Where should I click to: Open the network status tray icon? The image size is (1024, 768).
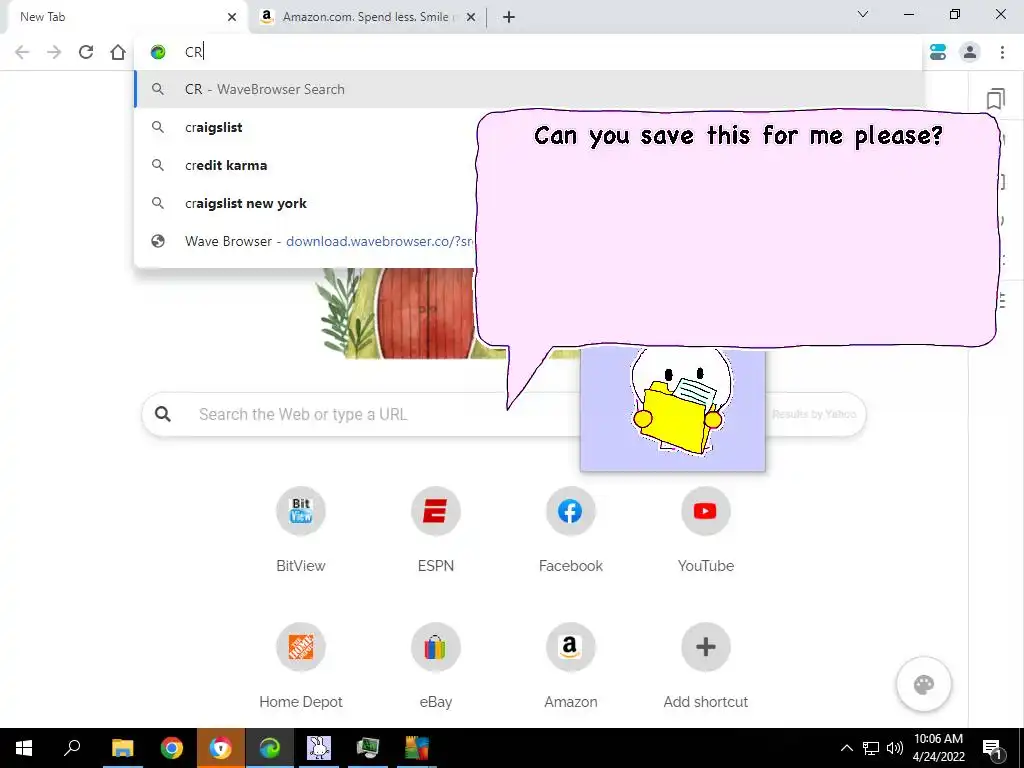[x=871, y=748]
